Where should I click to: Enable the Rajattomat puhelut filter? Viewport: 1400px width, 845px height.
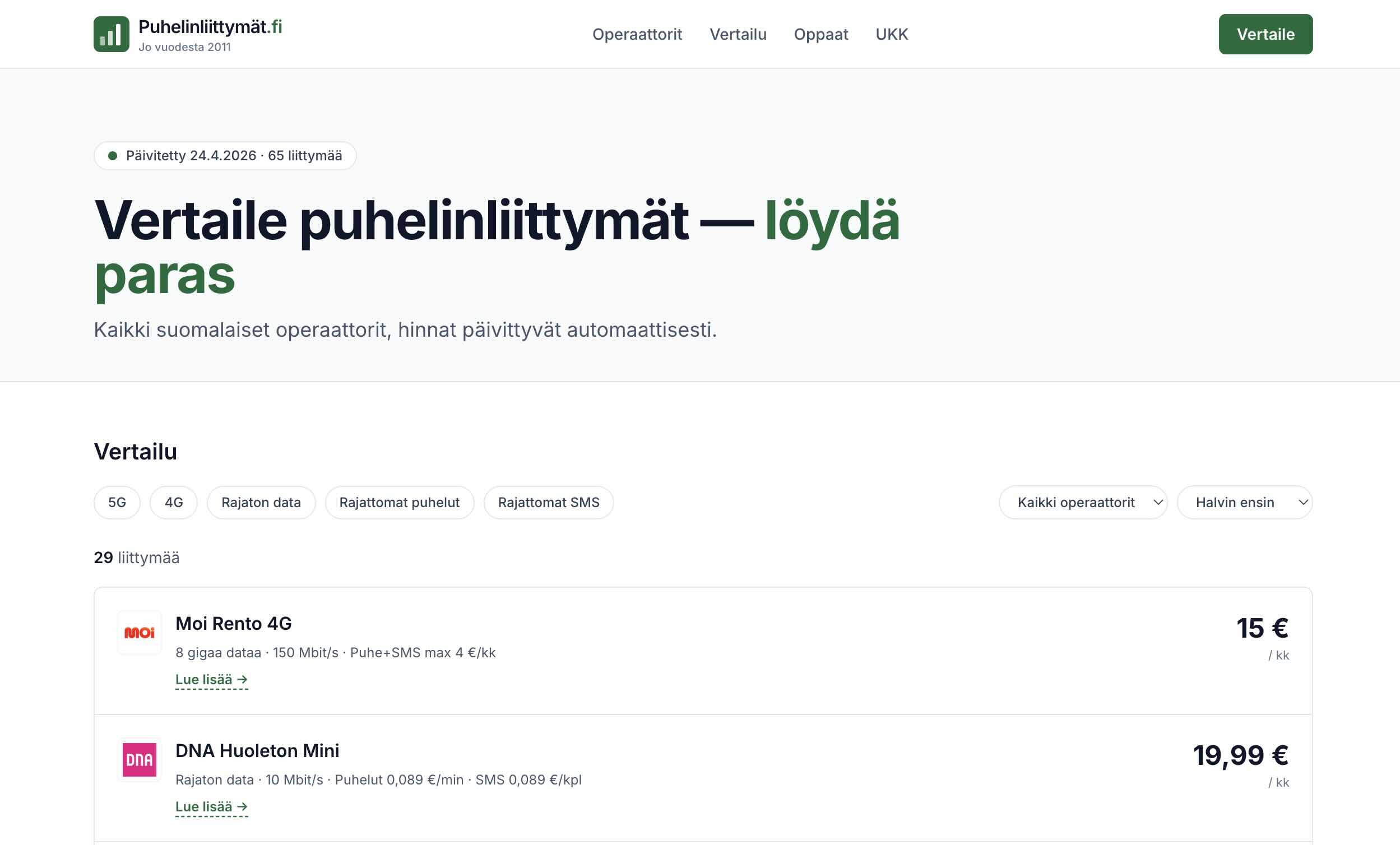pos(400,502)
